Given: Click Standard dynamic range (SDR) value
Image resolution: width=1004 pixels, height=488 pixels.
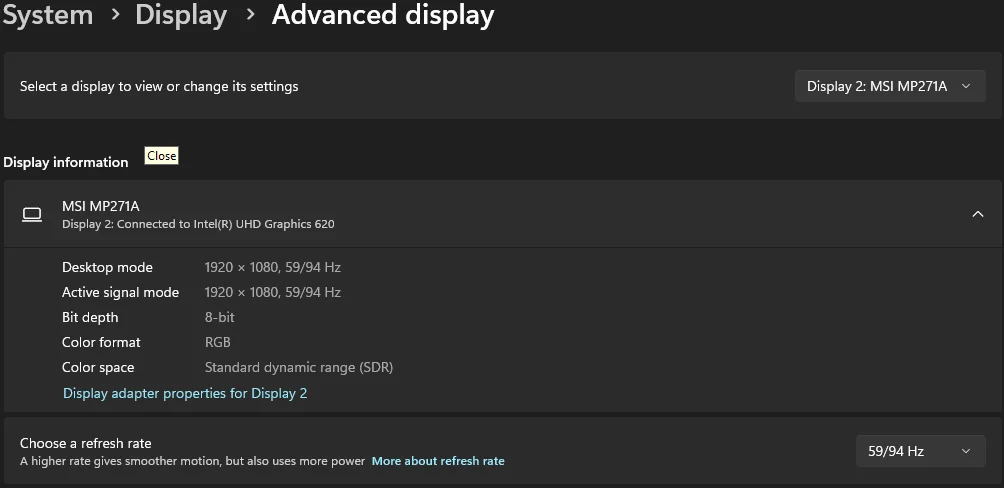Looking at the screenshot, I should [299, 368].
